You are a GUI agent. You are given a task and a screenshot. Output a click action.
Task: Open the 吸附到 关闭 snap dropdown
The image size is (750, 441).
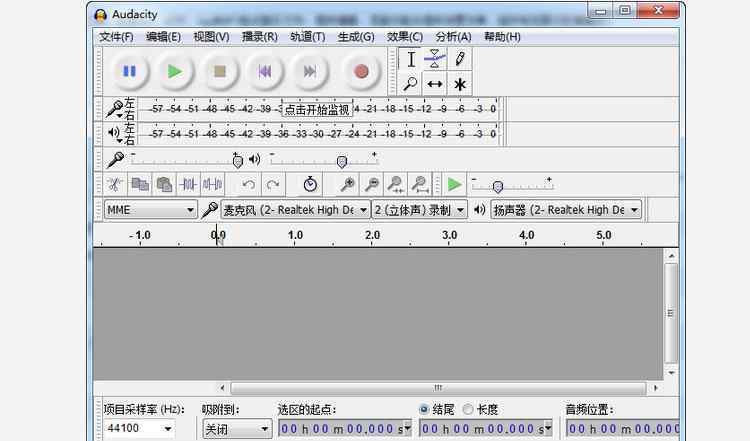237,429
